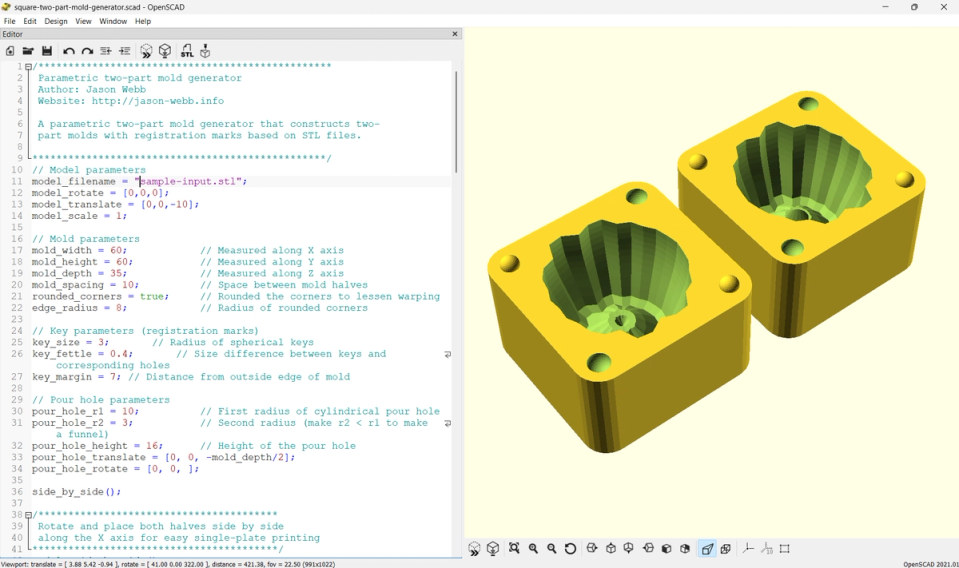Screen dimensions: 959x568
Task: Close the Editor panel
Action: tap(455, 34)
